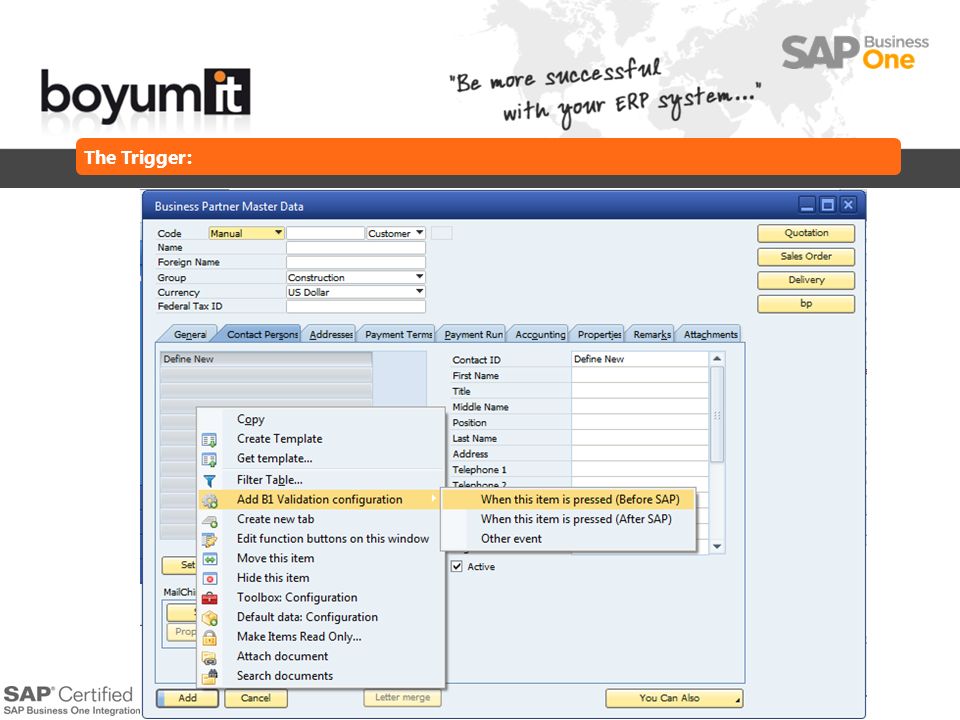The width and height of the screenshot is (960, 720).
Task: Click the Sales Order button
Action: [806, 257]
